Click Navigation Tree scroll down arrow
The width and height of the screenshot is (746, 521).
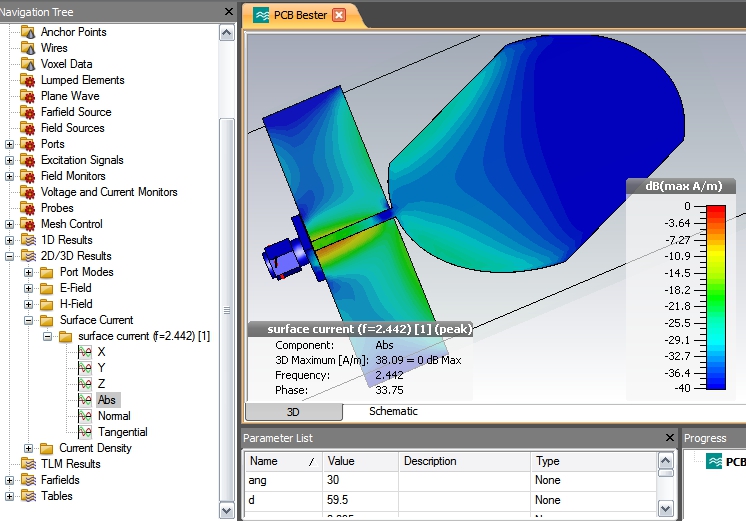pos(226,510)
